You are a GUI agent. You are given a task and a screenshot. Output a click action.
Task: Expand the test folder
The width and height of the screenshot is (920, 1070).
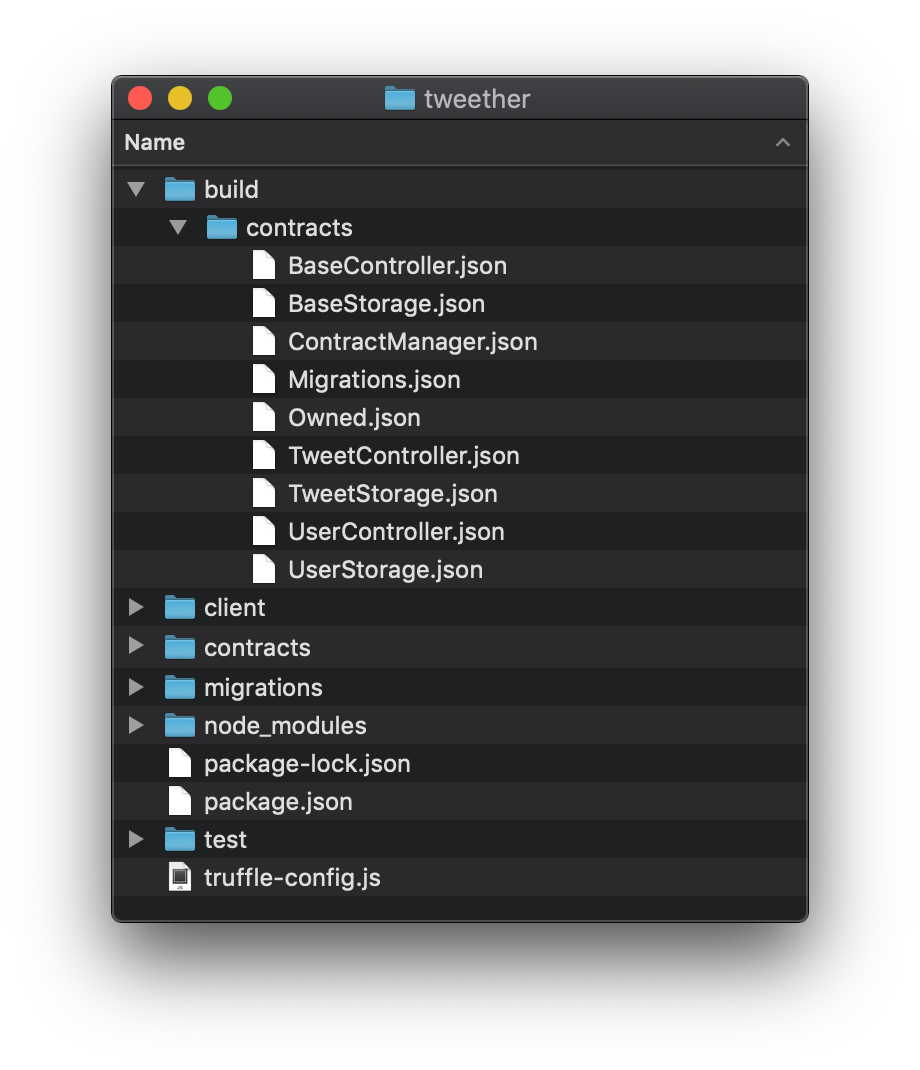coord(137,839)
